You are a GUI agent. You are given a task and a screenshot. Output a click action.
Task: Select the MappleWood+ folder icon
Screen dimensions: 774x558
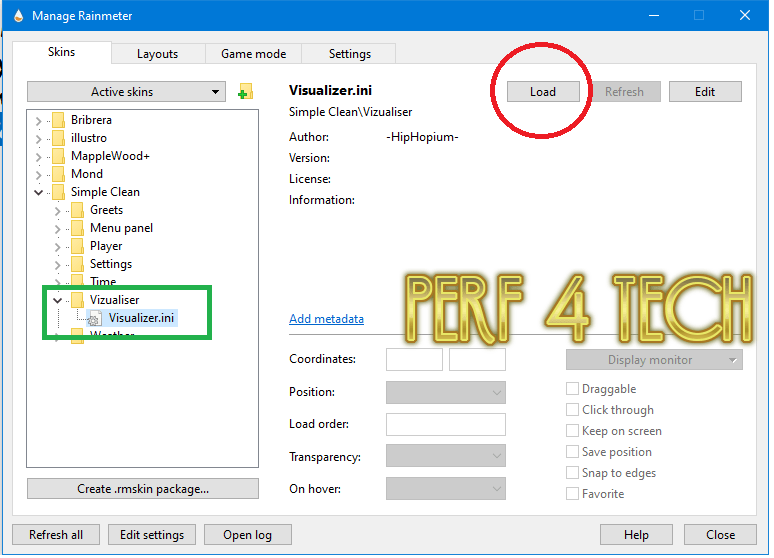tap(59, 156)
